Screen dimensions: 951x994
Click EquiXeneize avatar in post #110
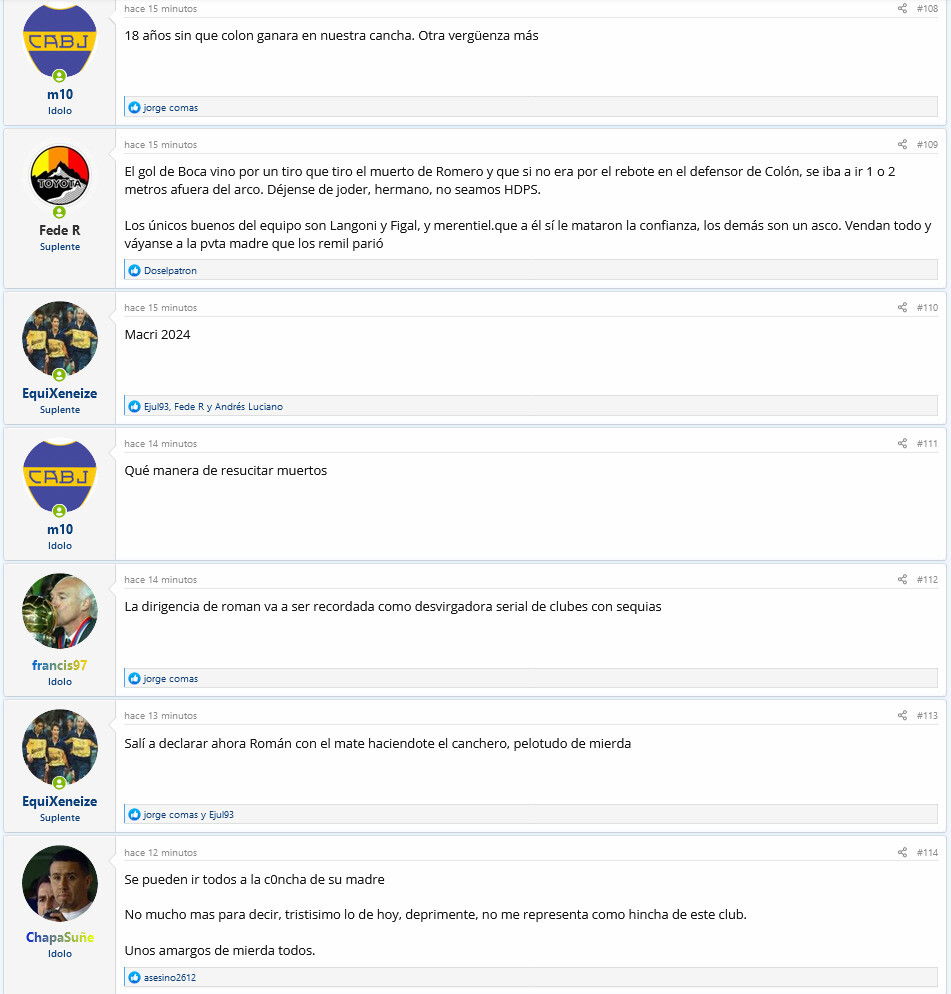tap(60, 339)
